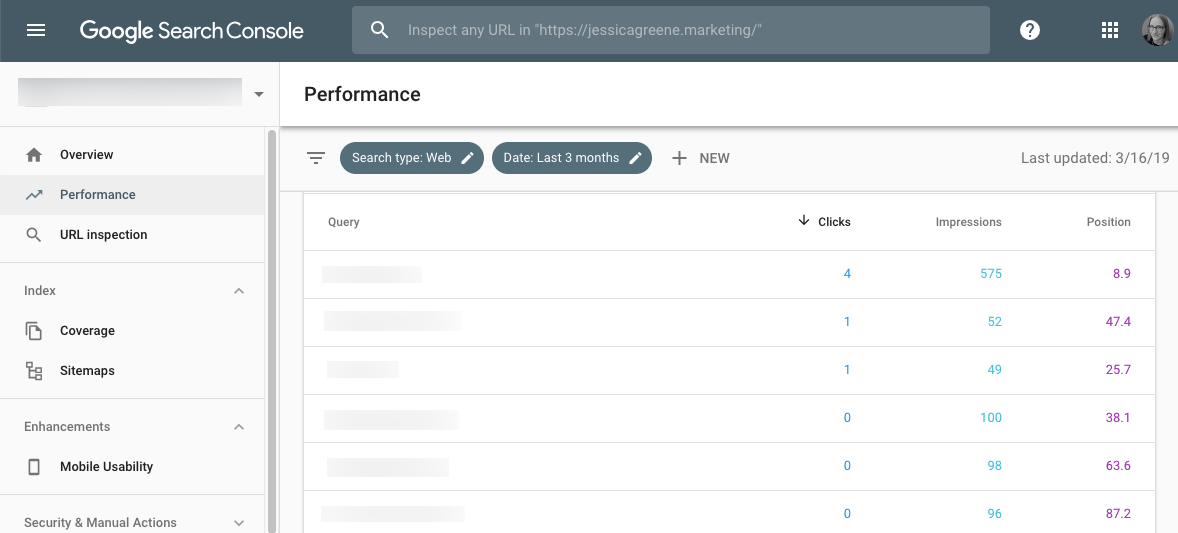Expand Security & Manual Actions section

coord(239,522)
